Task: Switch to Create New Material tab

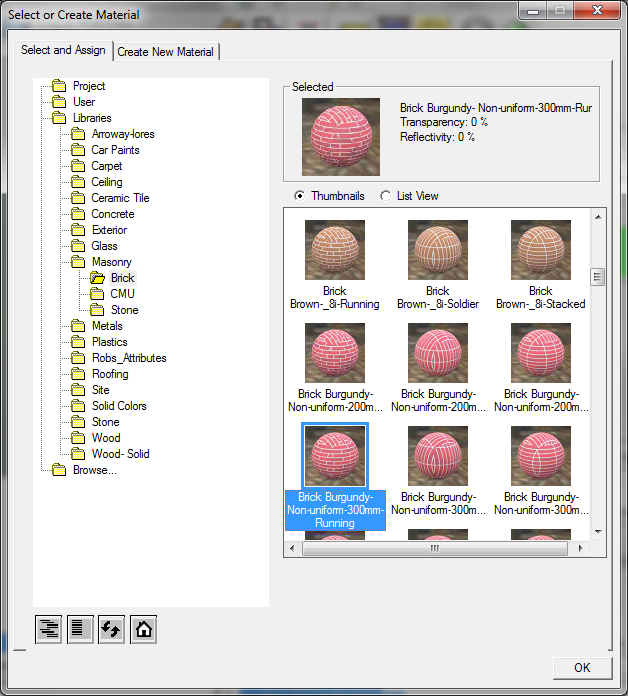Action: (x=166, y=52)
